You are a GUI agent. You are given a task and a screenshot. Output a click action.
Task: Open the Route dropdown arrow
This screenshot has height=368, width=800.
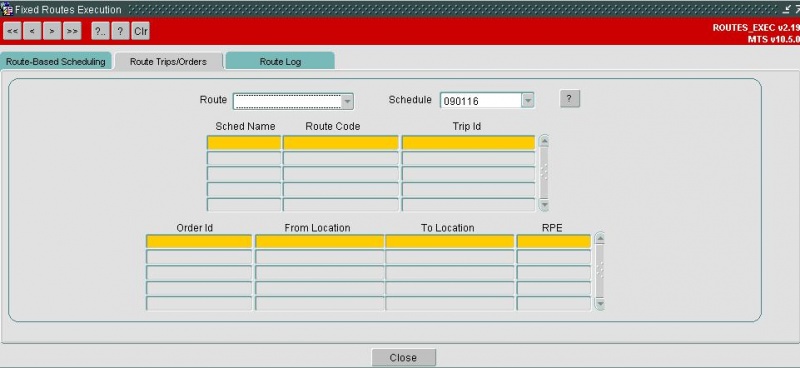click(347, 102)
